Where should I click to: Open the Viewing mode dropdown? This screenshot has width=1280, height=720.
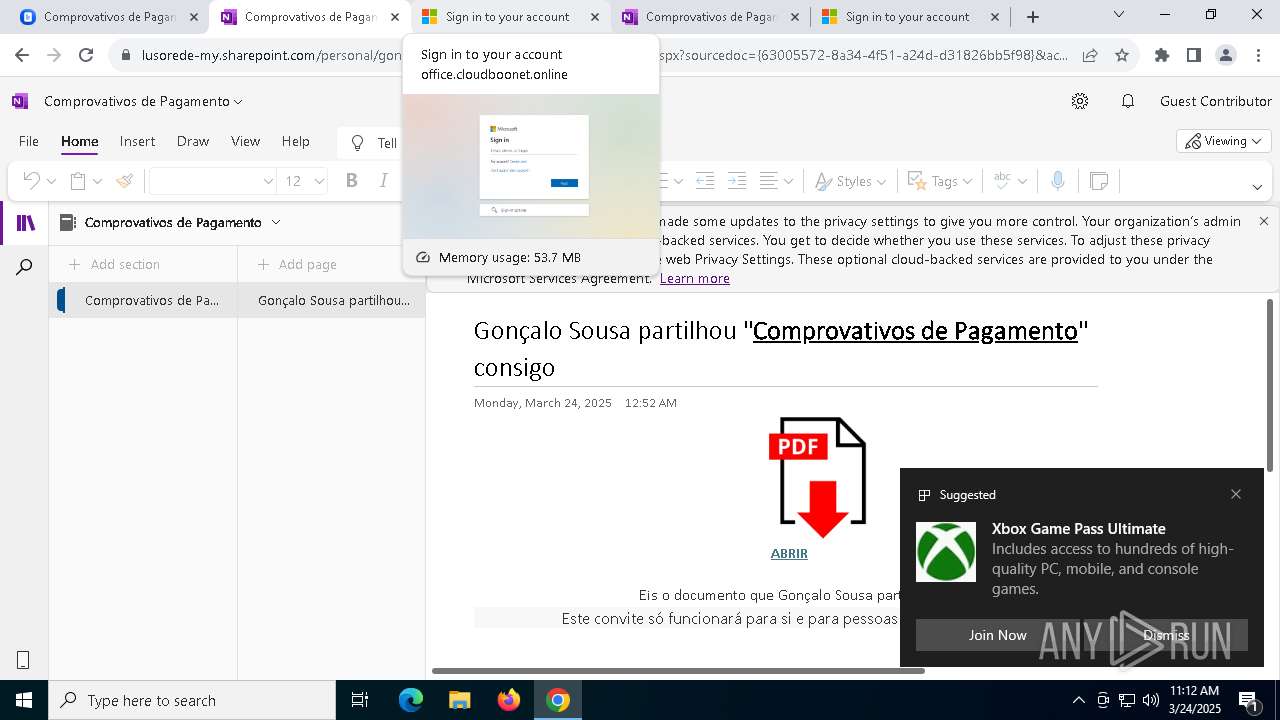click(x=1224, y=141)
